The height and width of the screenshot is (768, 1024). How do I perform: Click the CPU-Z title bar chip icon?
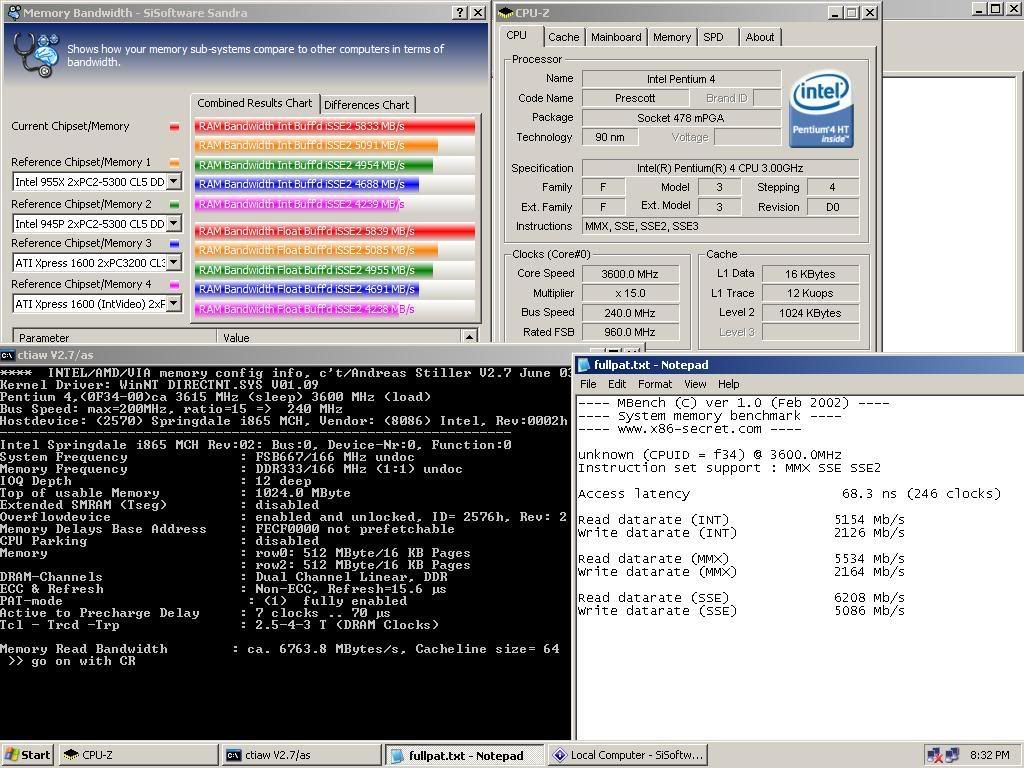(x=505, y=12)
